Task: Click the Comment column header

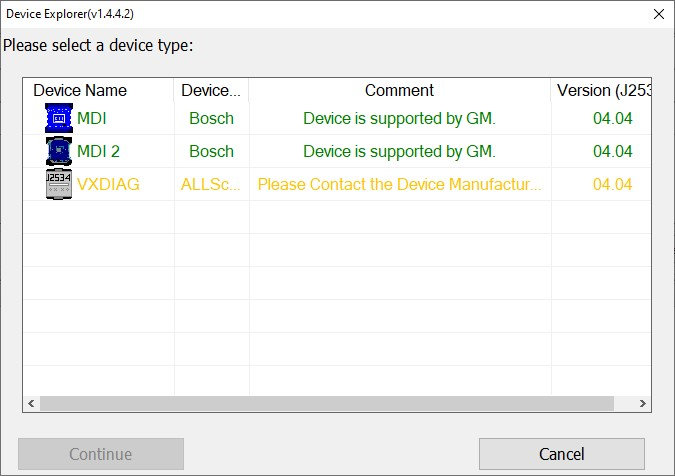Action: pyautogui.click(x=399, y=91)
